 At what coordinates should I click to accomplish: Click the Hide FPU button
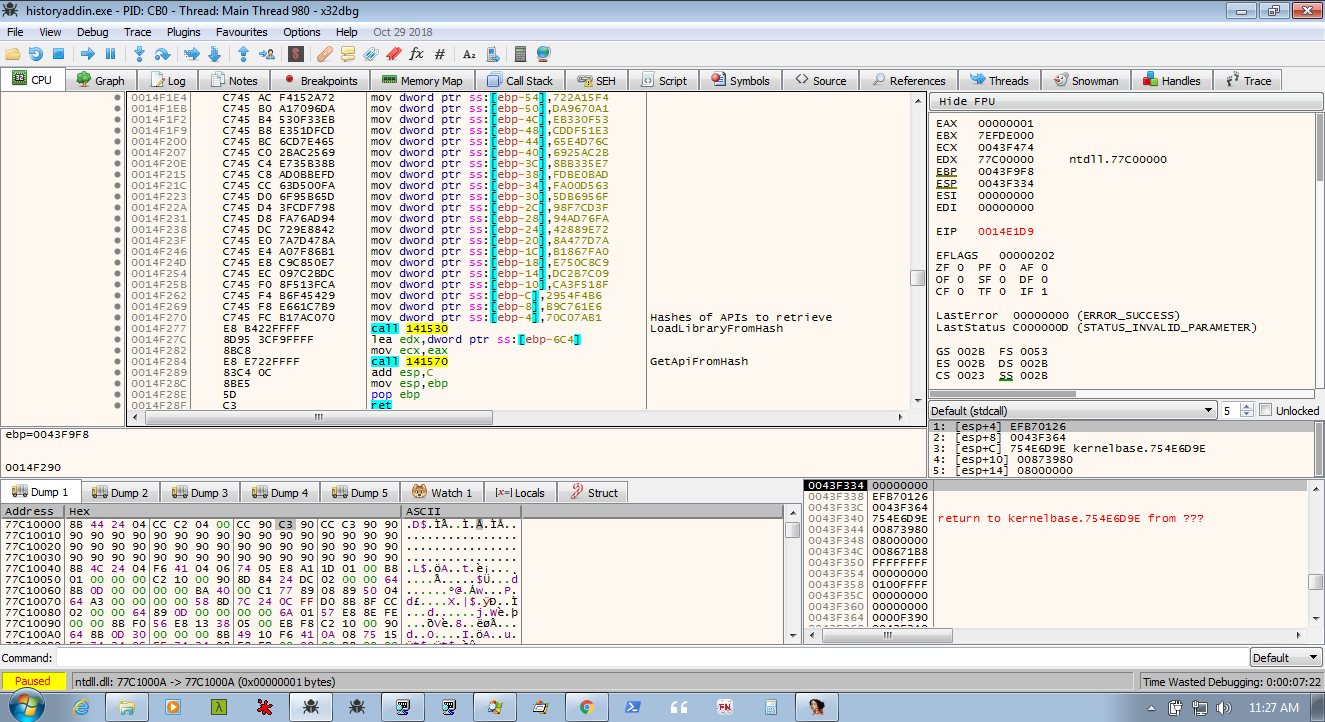(967, 102)
